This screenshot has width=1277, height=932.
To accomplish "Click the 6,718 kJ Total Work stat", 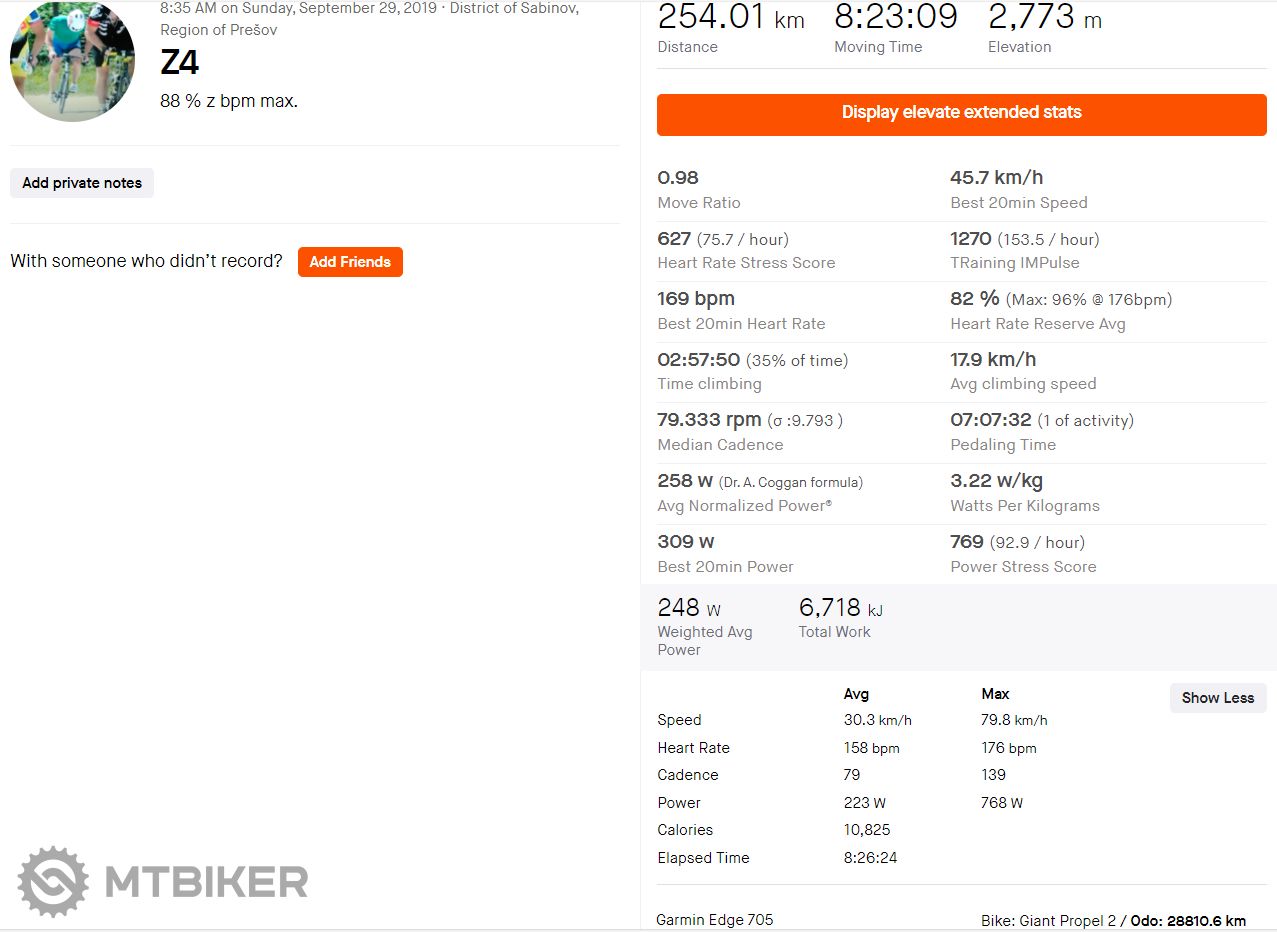I will click(x=840, y=608).
